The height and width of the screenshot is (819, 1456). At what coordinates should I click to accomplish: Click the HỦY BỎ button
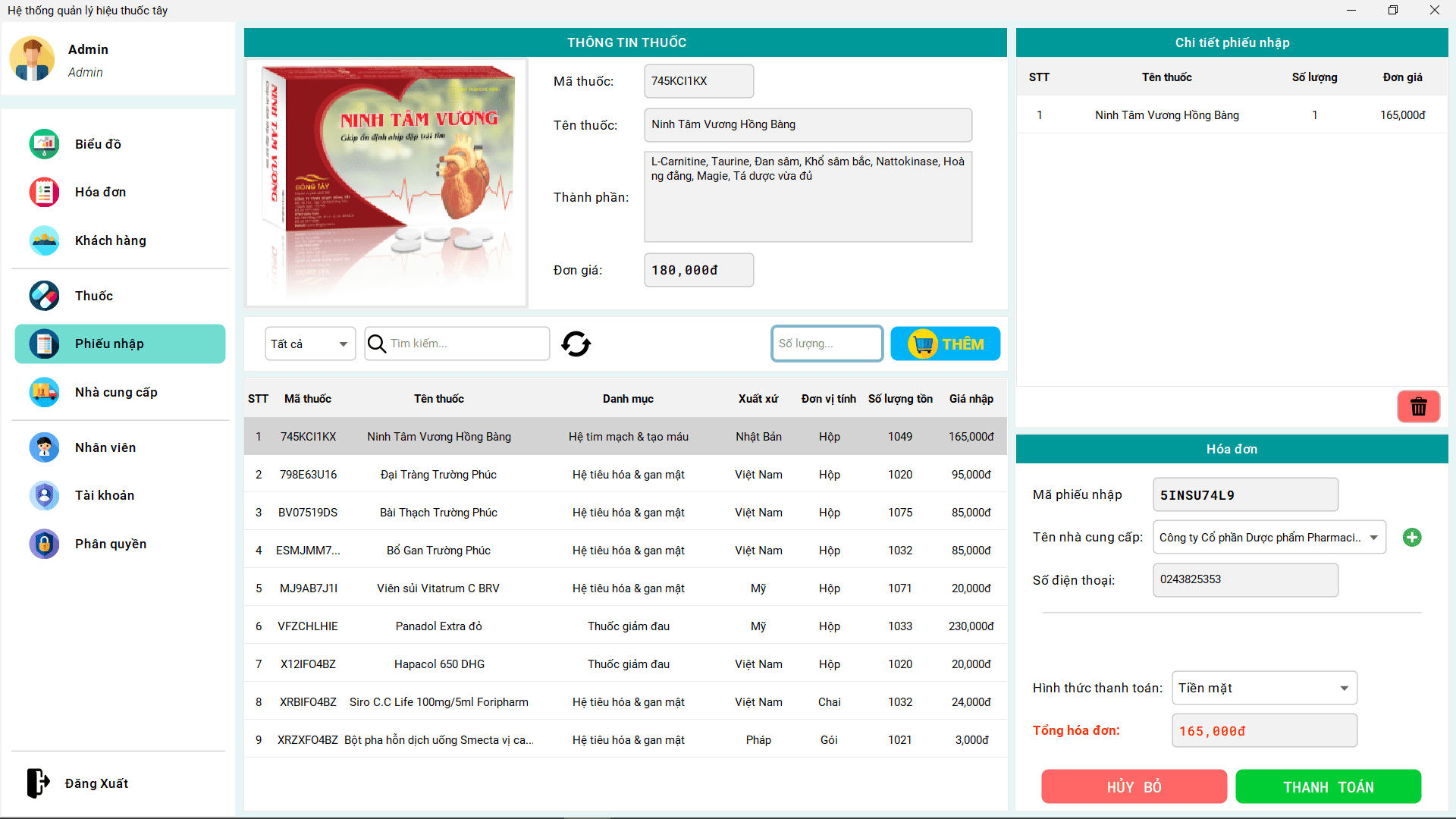(x=1134, y=786)
